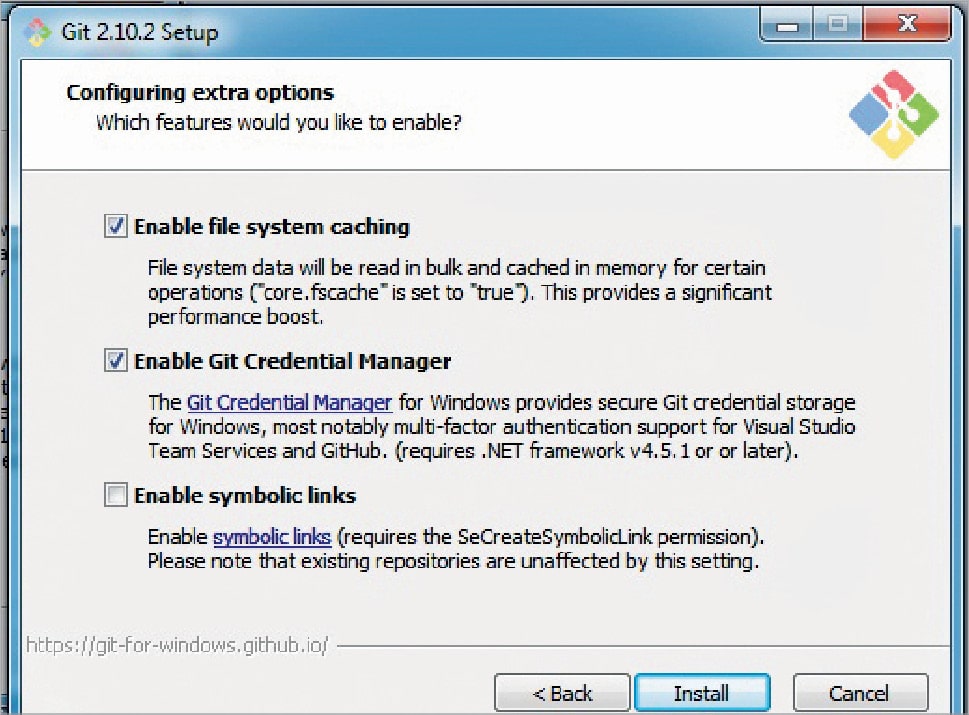Click the disabled maximize window button

(838, 26)
